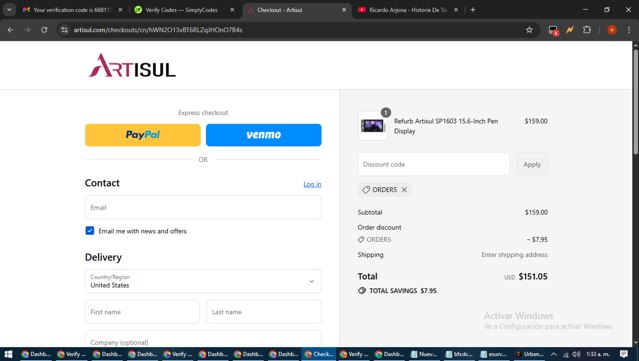
Task: Focus the Email input field
Action: point(203,207)
